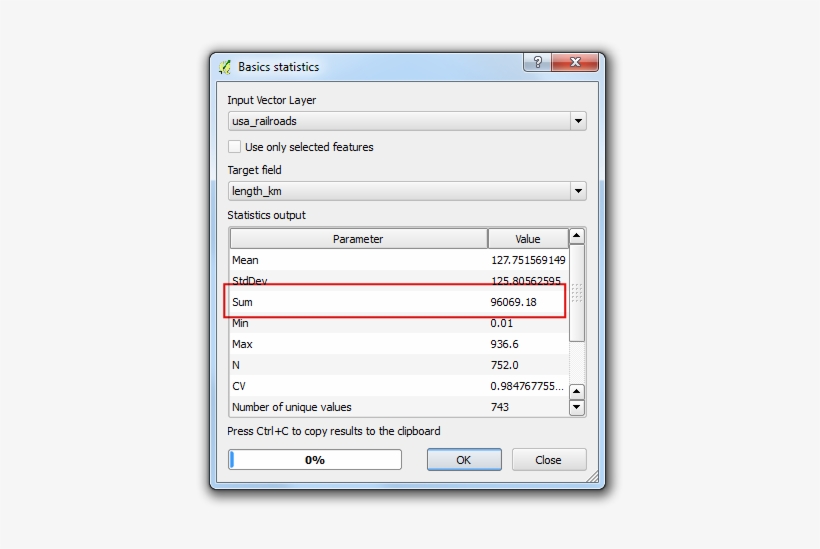Viewport: 820px width, 549px height.
Task: Click the dialog resize grip corner
Action: 593,476
